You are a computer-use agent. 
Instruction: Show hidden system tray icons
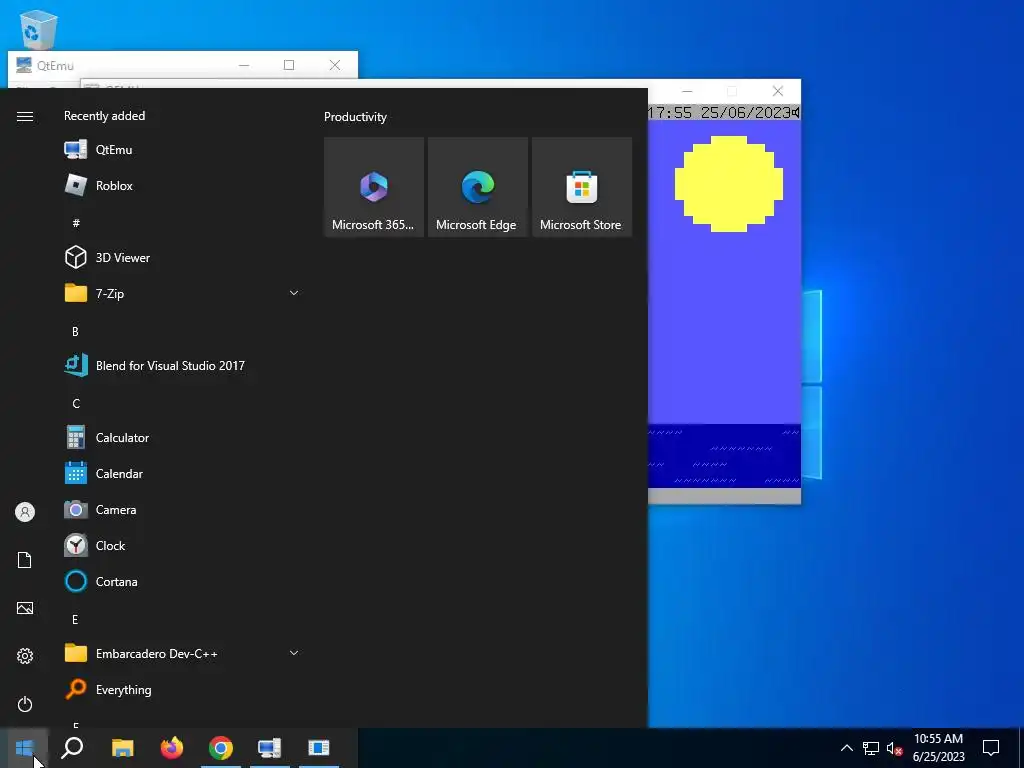click(846, 748)
